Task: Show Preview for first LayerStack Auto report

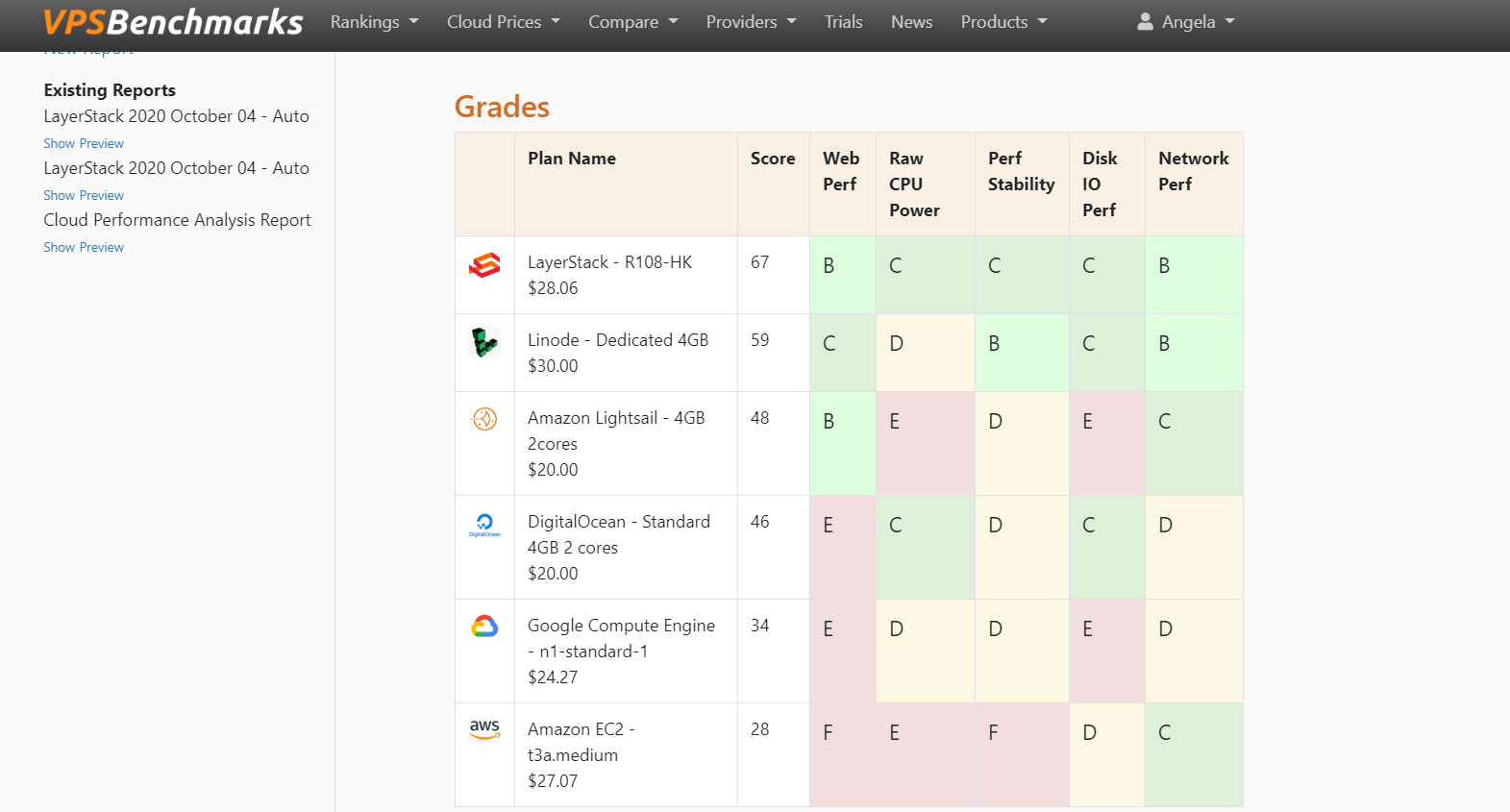Action: [x=84, y=143]
